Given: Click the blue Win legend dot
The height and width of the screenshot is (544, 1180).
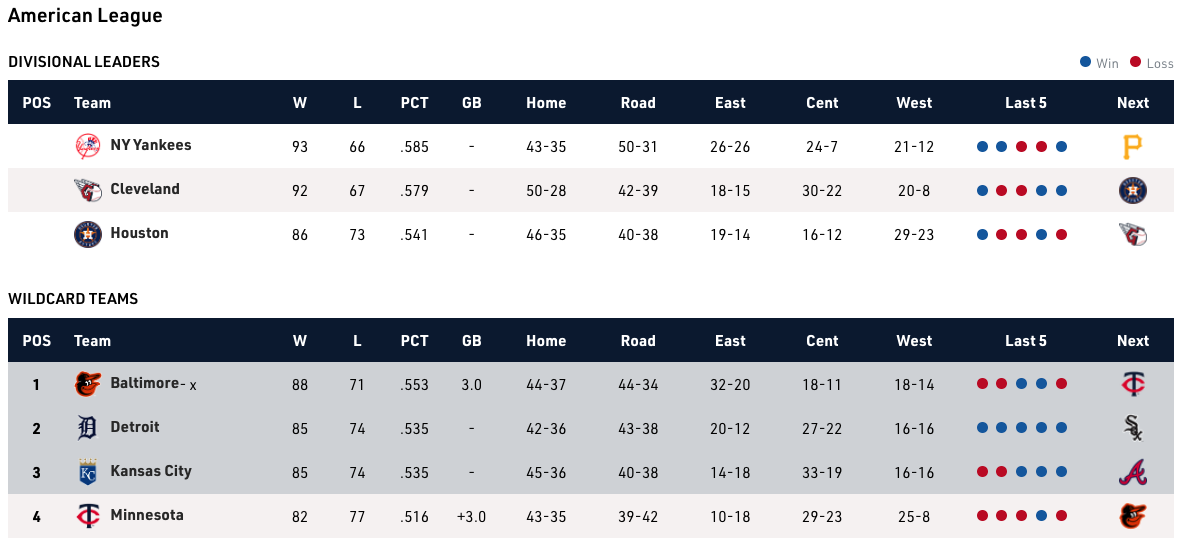Looking at the screenshot, I should coord(1085,62).
